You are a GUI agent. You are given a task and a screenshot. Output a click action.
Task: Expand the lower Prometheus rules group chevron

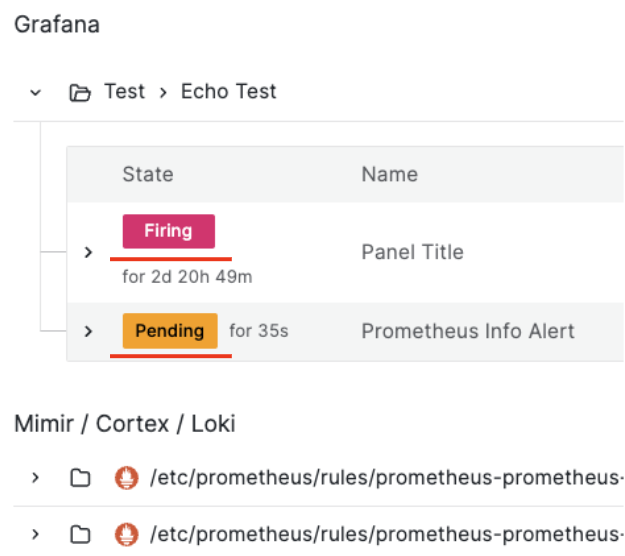[36, 533]
